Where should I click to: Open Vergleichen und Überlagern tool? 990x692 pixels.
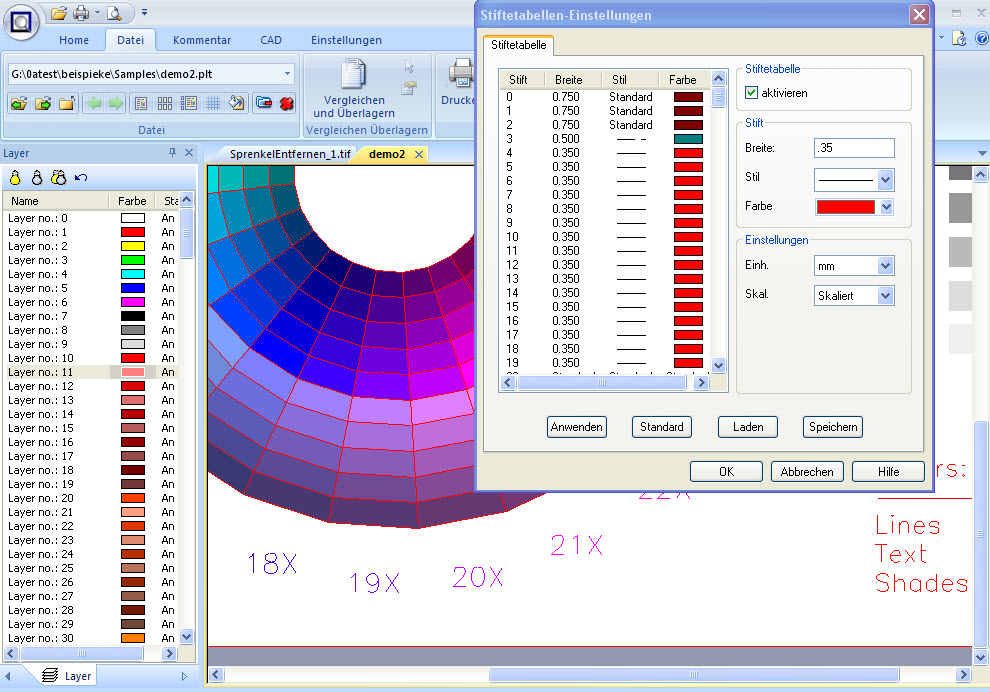point(355,90)
